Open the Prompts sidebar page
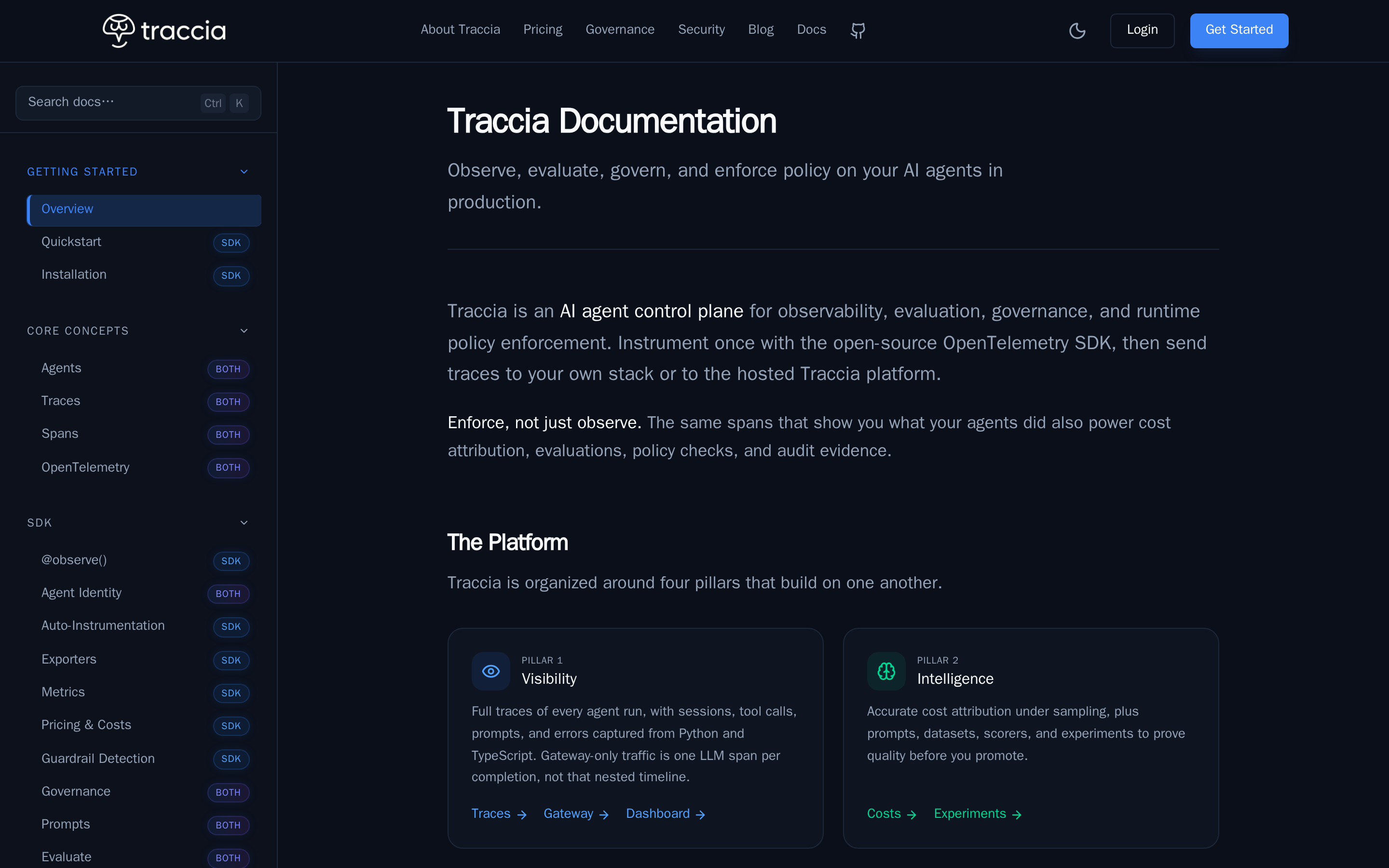 tap(144, 825)
